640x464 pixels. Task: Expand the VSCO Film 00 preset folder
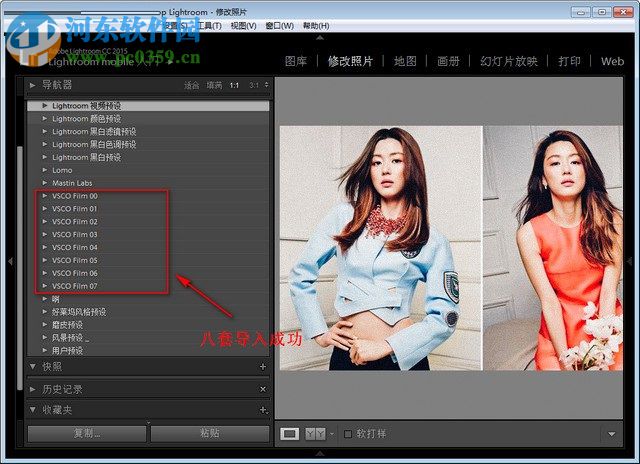click(45, 196)
